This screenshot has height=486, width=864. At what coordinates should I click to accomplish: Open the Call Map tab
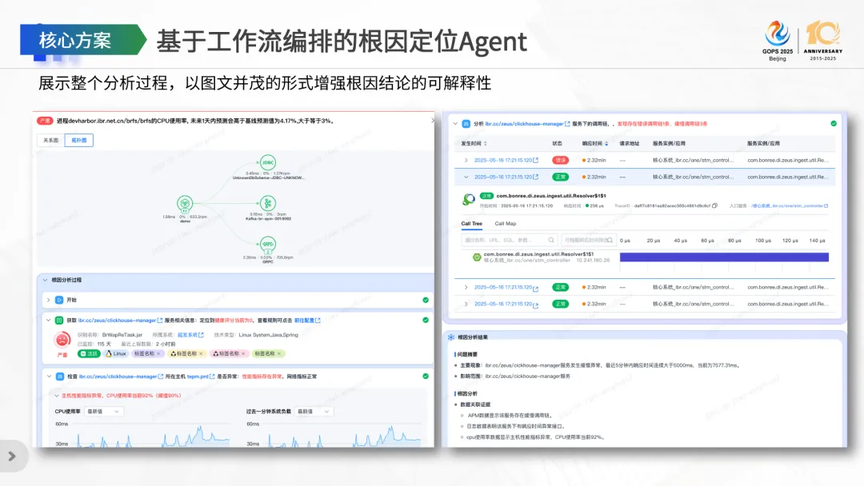(x=505, y=224)
